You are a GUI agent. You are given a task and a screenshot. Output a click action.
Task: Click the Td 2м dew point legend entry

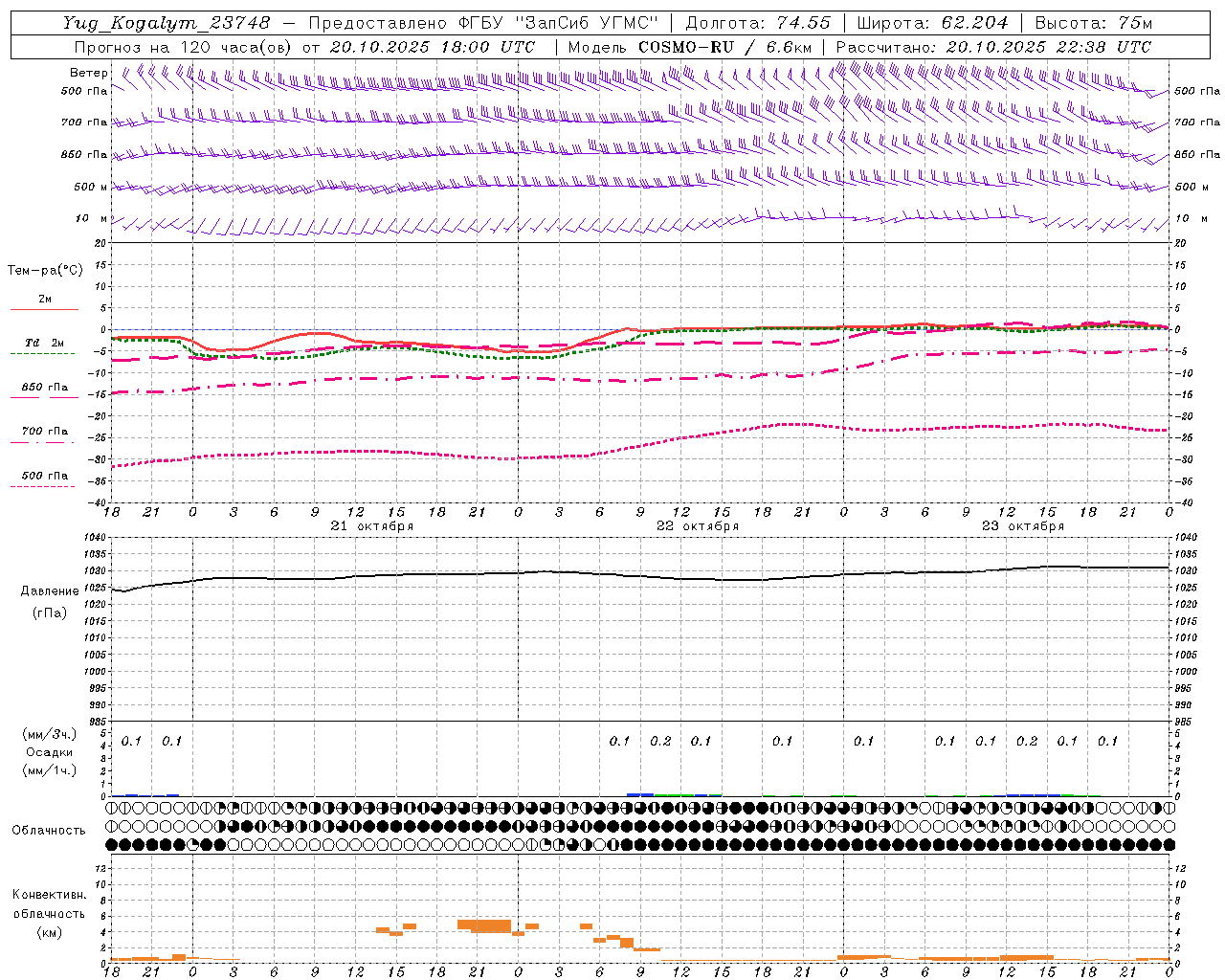(45, 343)
